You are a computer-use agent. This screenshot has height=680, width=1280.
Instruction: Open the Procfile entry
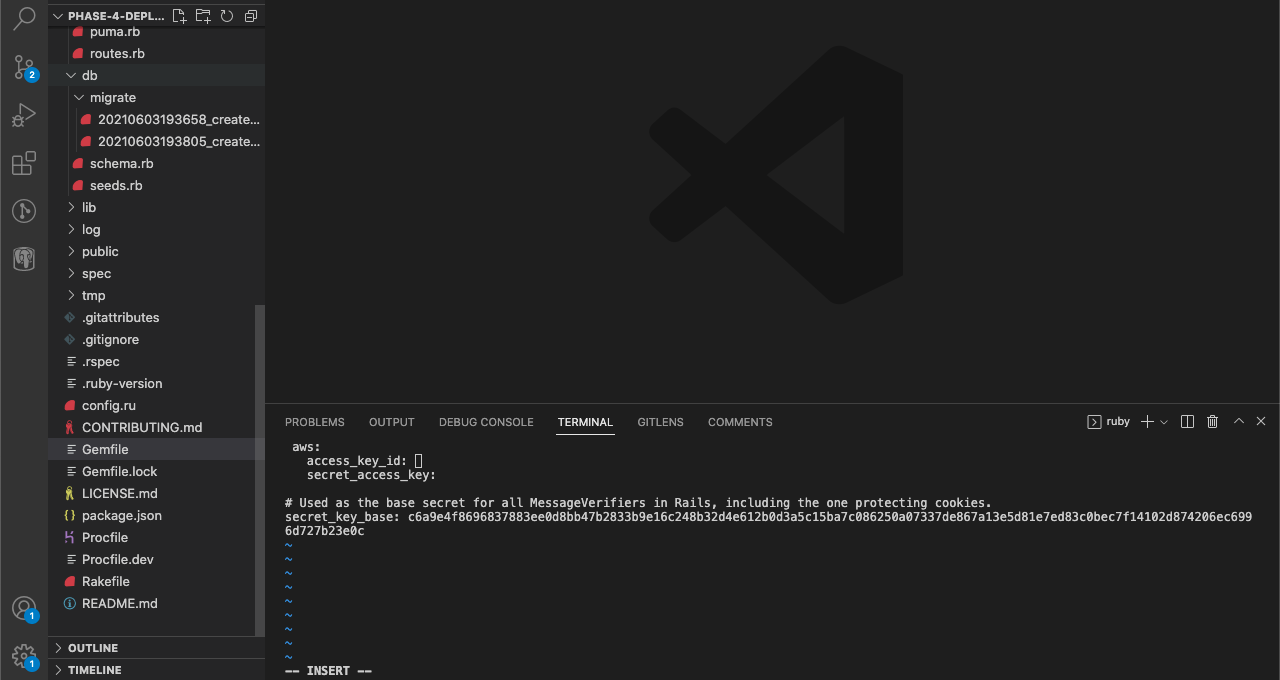pyautogui.click(x=156, y=538)
